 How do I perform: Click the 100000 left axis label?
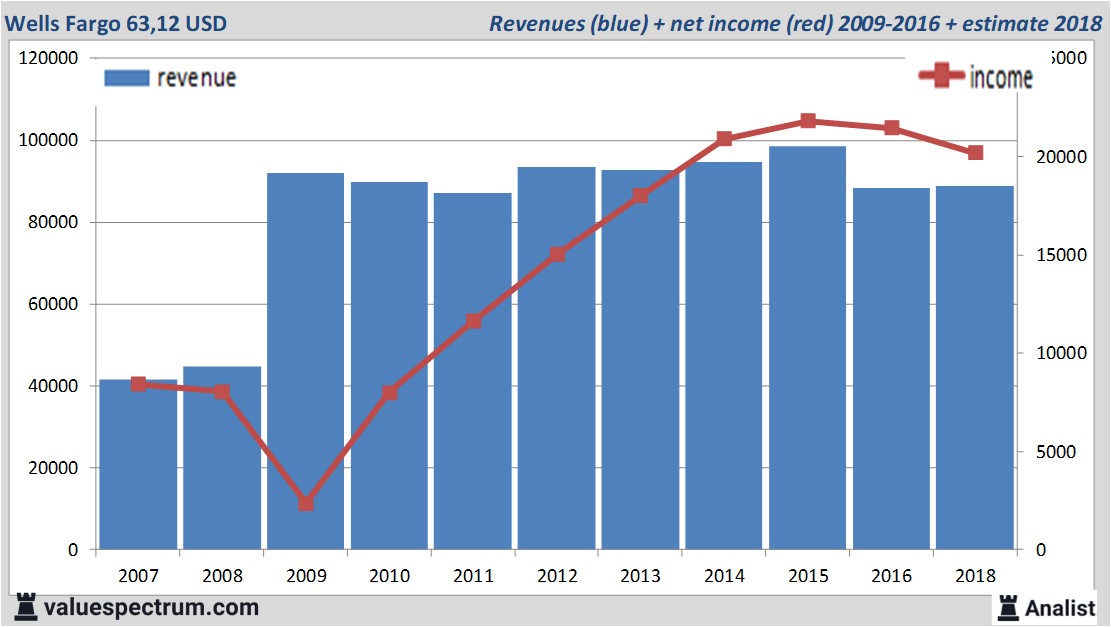point(49,141)
